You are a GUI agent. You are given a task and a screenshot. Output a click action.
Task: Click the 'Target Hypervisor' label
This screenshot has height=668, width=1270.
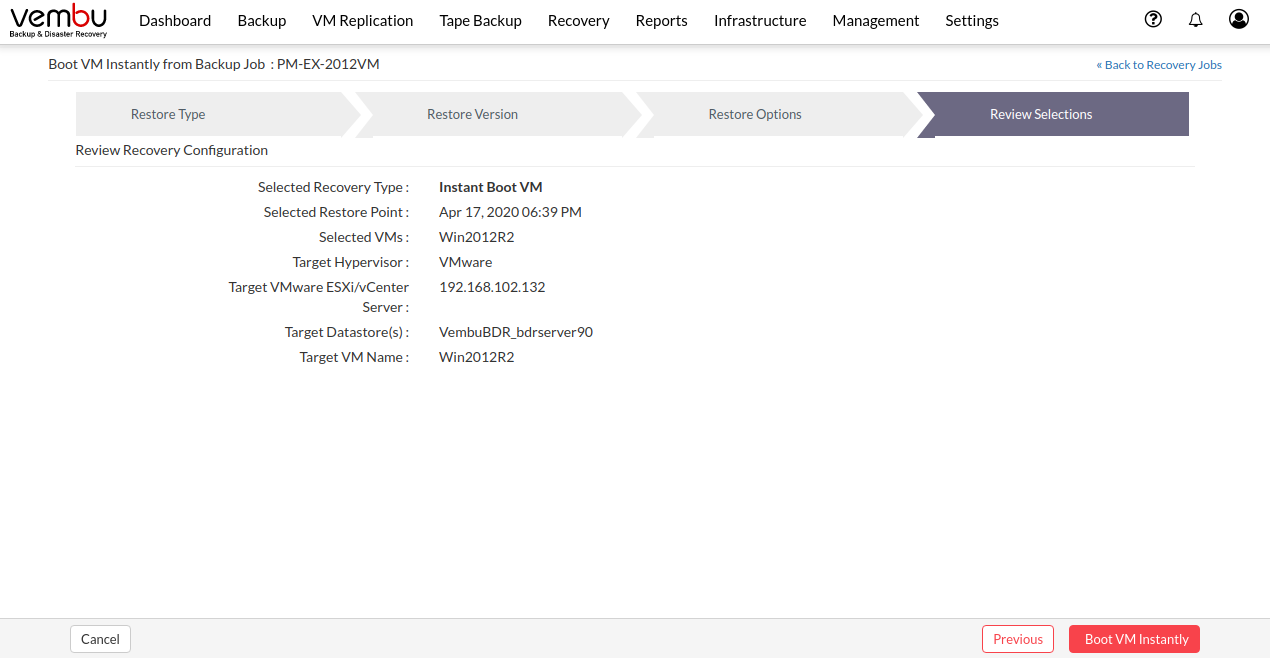(351, 262)
